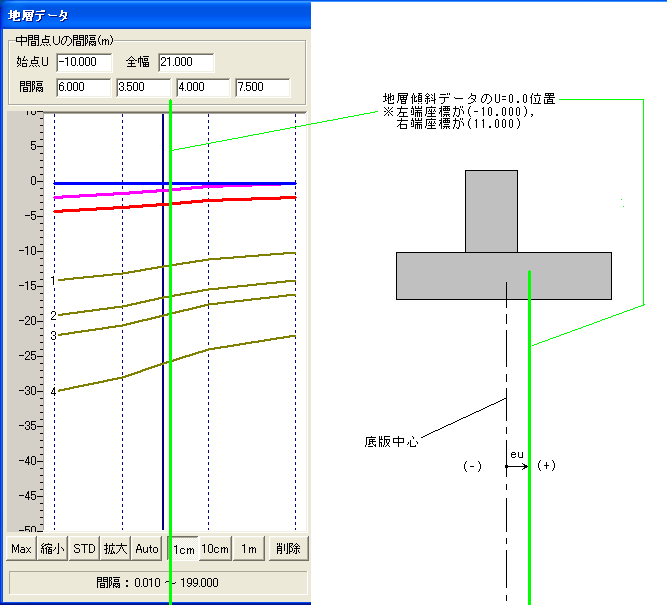This screenshot has height=605, width=667.
Task: Click the -25 tick on the depth axis
Action: (31, 356)
